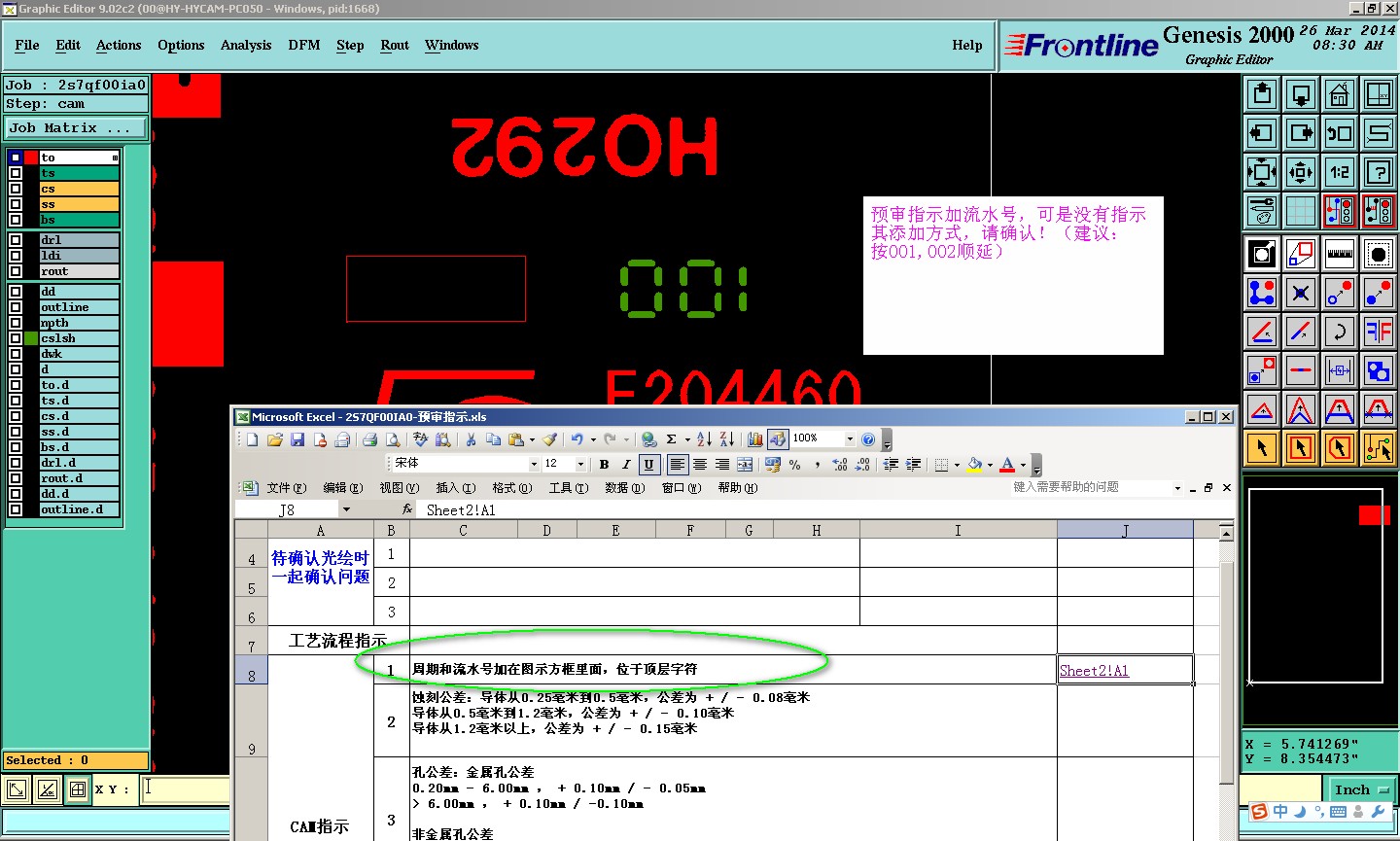Screen dimensions: 1400x841
Task: Select the dwk layer name
Action: 80,354
